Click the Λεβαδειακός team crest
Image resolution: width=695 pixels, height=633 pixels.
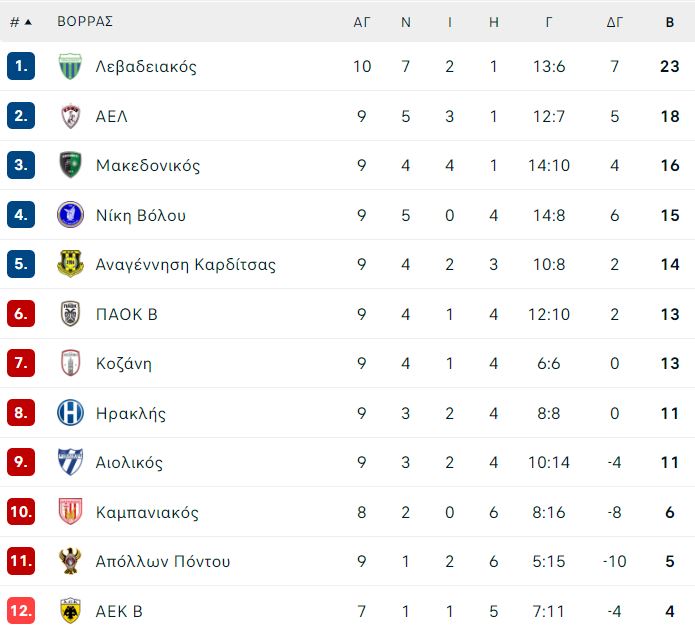70,66
